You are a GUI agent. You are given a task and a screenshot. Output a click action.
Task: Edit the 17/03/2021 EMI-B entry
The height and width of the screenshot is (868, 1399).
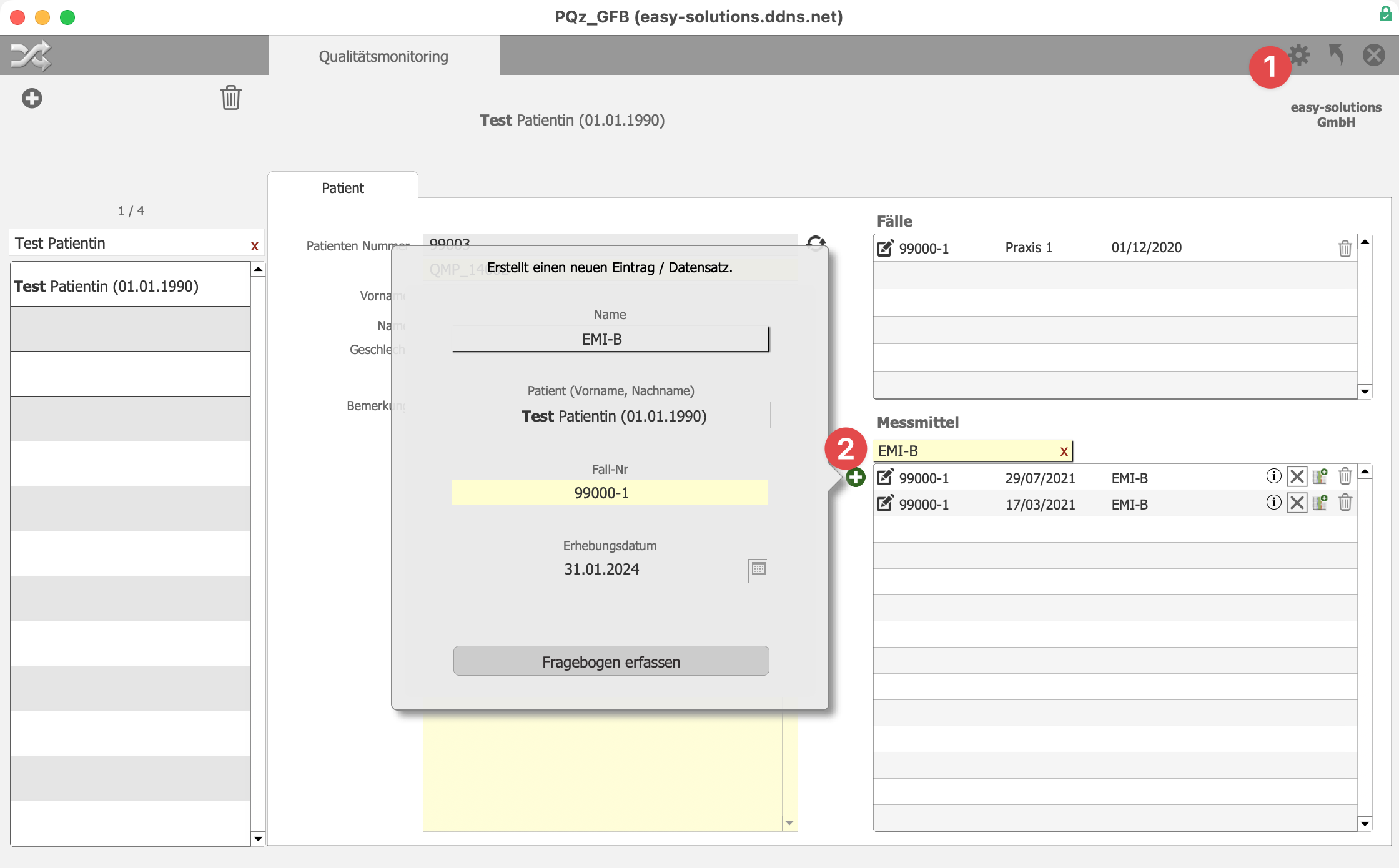point(885,503)
